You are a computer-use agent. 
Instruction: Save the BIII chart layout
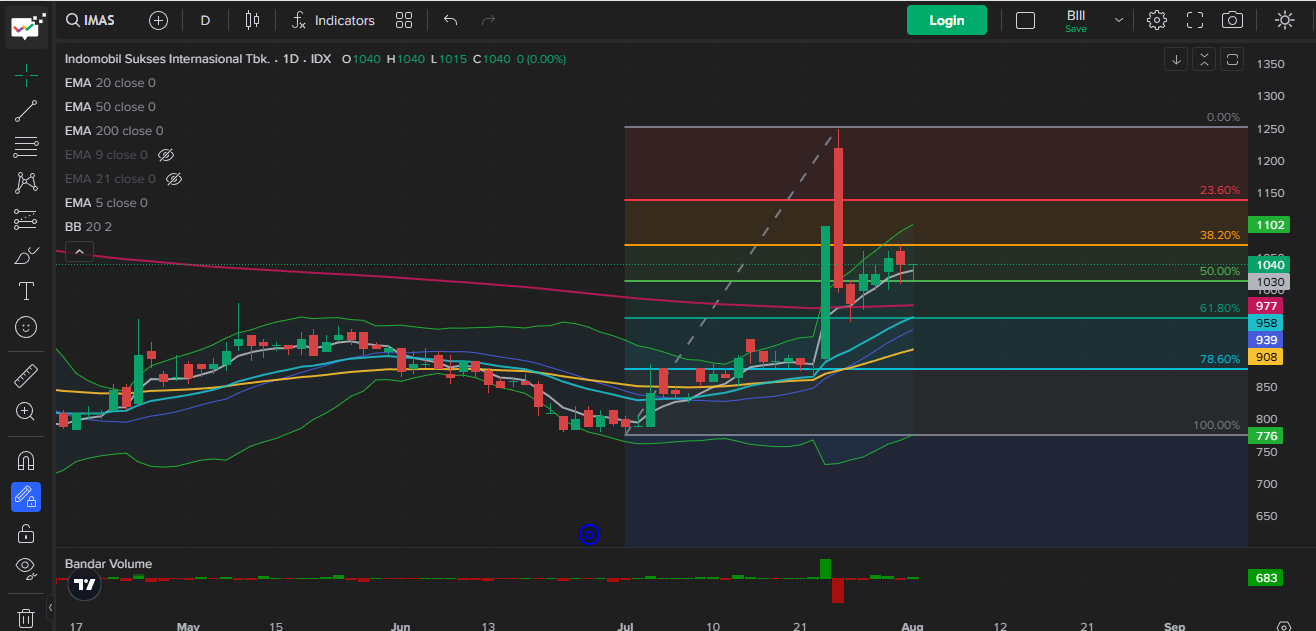(x=1076, y=21)
